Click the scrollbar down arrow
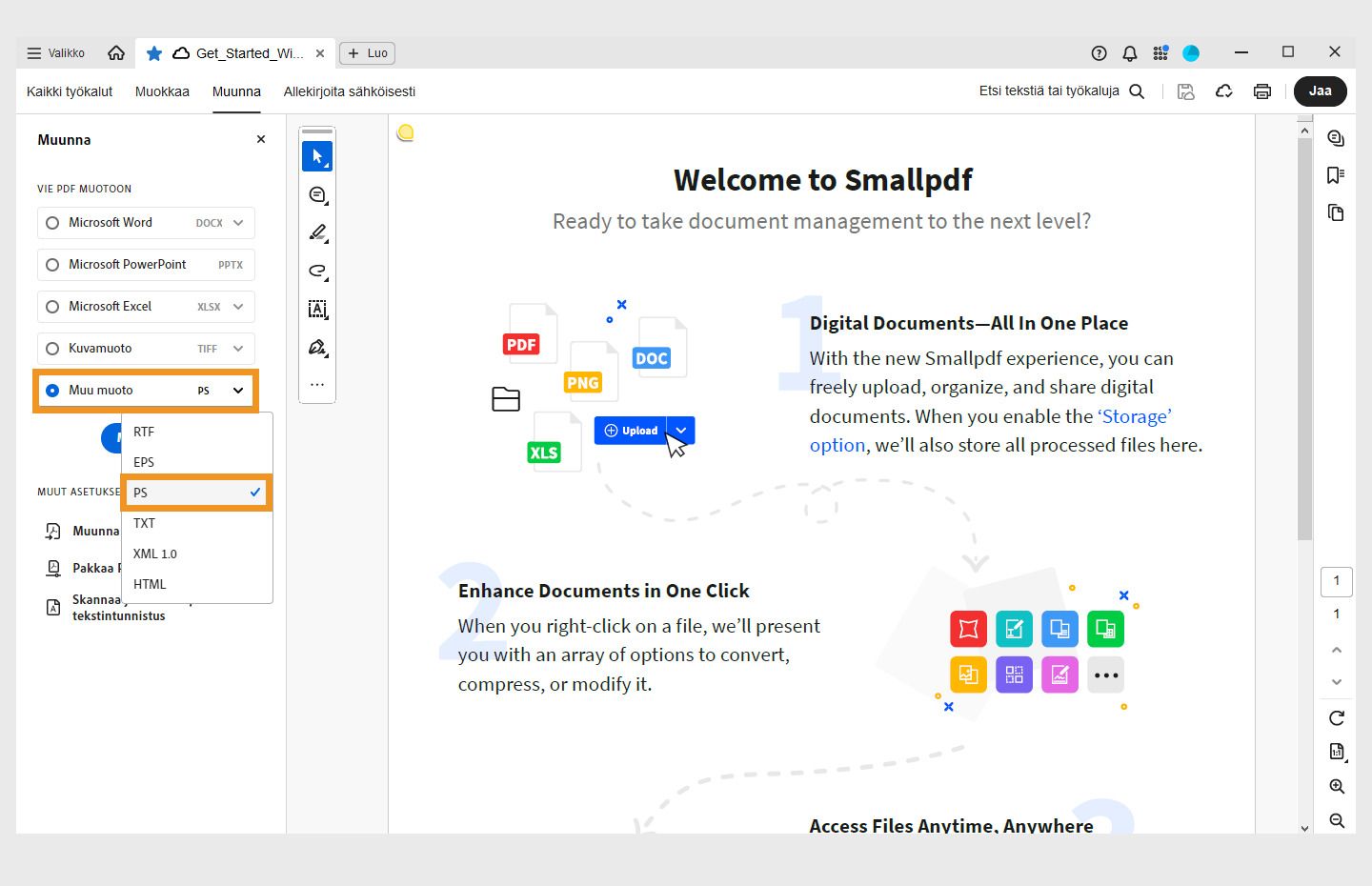The width and height of the screenshot is (1372, 886). pos(1304,828)
